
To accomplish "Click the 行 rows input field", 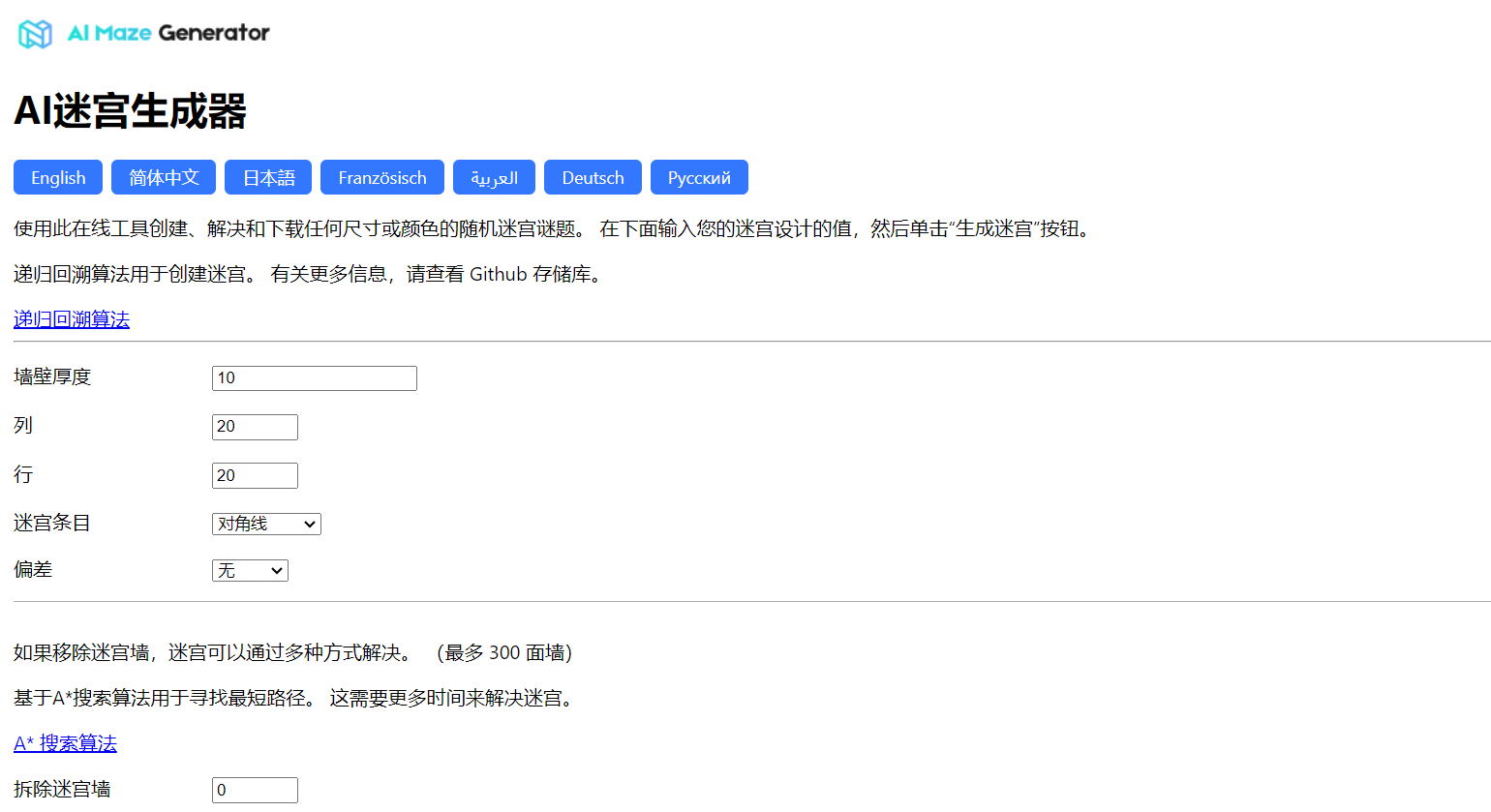I will click(x=255, y=476).
